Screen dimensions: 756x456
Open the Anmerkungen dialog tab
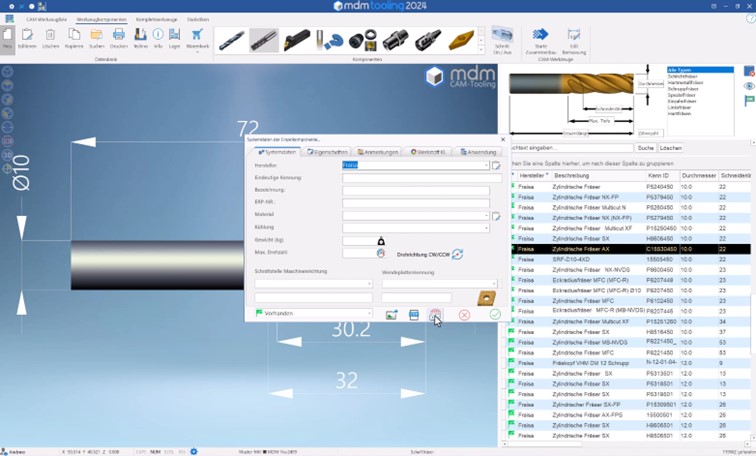(x=378, y=152)
